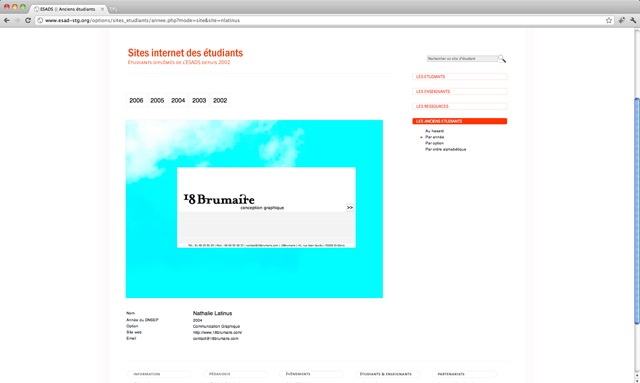Open the Au hasard link
Image resolution: width=640 pixels, height=383 pixels.
tap(434, 131)
